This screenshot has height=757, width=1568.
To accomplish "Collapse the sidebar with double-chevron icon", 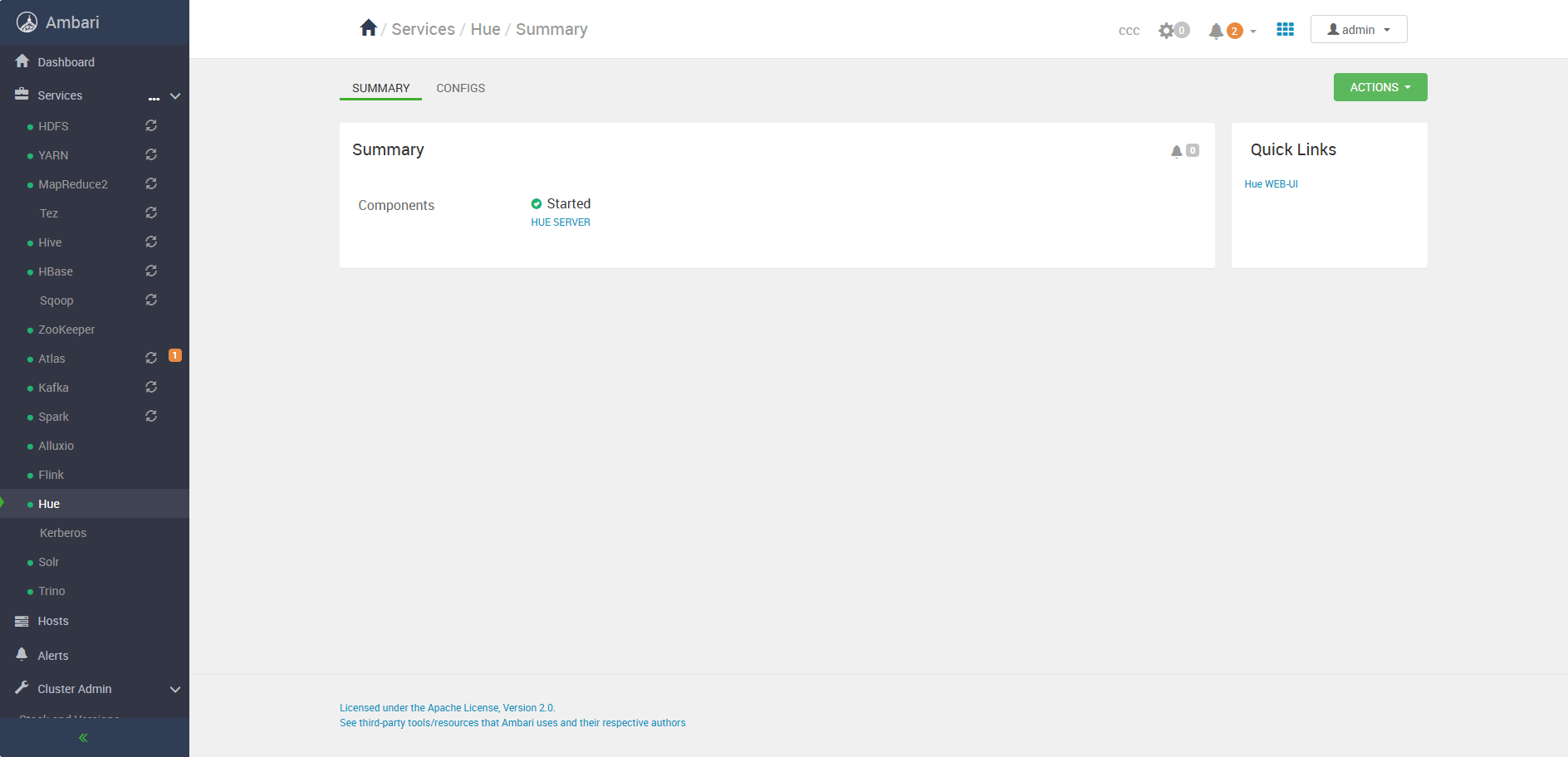I will pos(83,738).
